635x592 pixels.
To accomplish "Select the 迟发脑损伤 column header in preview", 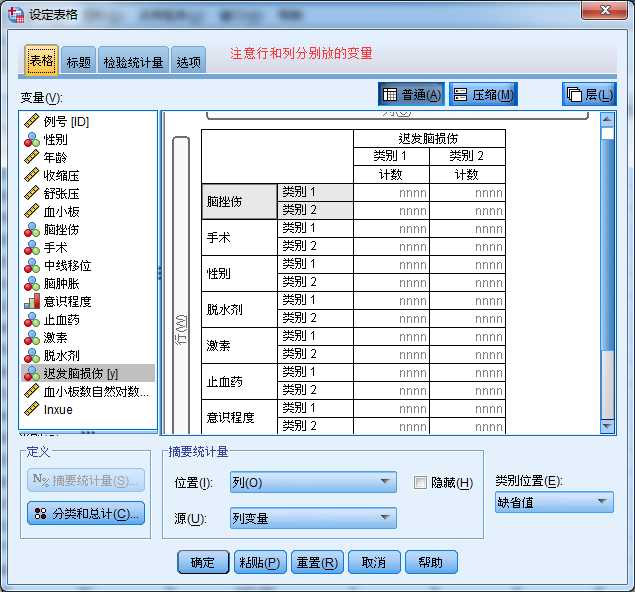I will click(429, 138).
